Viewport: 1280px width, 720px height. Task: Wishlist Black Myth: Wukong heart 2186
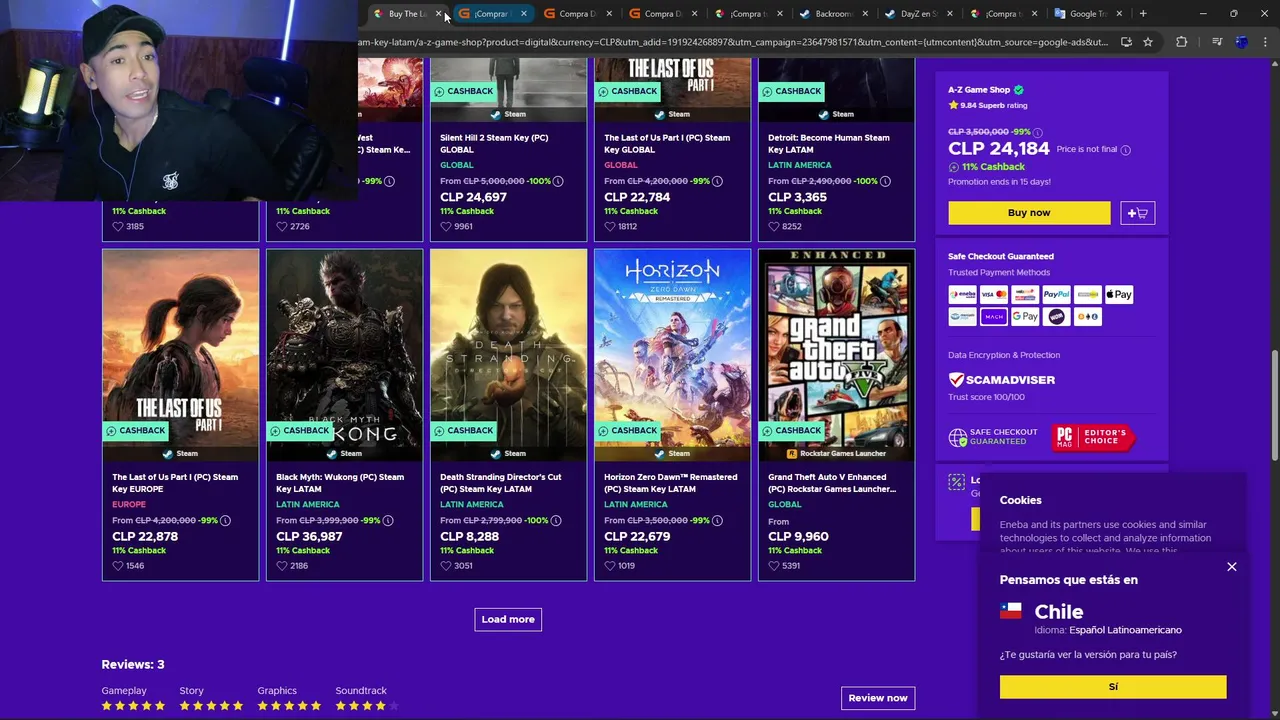(282, 566)
